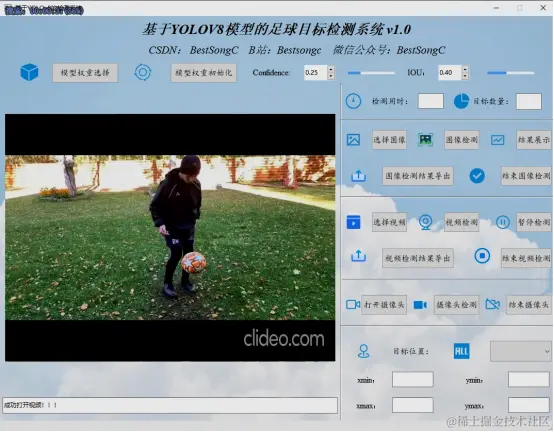Click the 结束视频检测 button
The width and height of the screenshot is (554, 432).
point(526,258)
